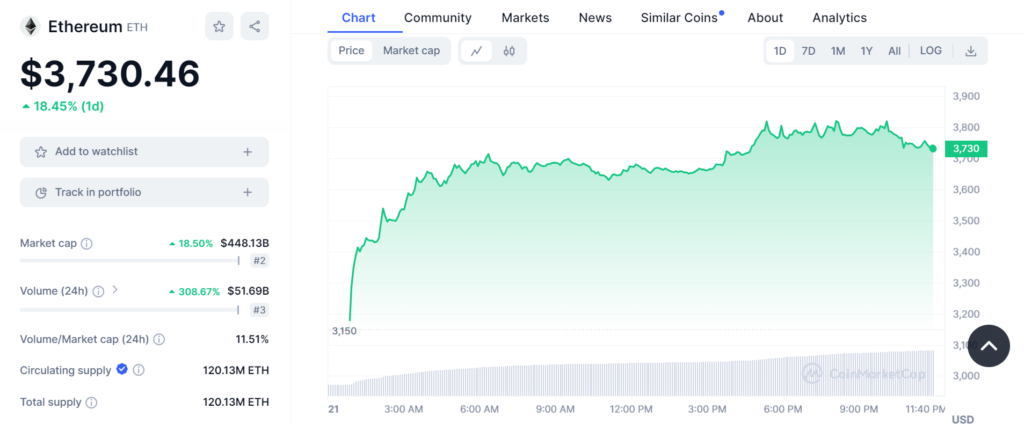Screen dimensions: 1024x424
Task: Click the 18.45% (1d) change text
Action: click(x=63, y=106)
